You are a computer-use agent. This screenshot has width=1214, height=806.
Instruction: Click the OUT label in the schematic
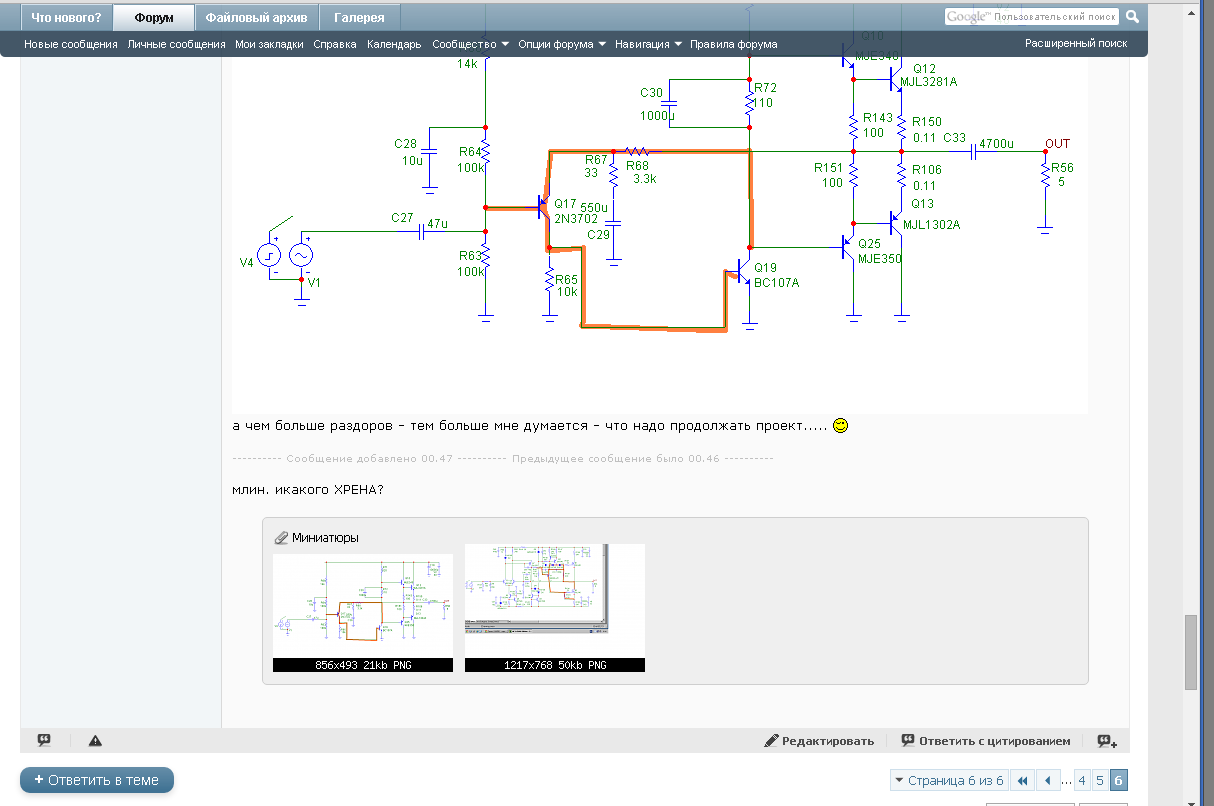1057,143
